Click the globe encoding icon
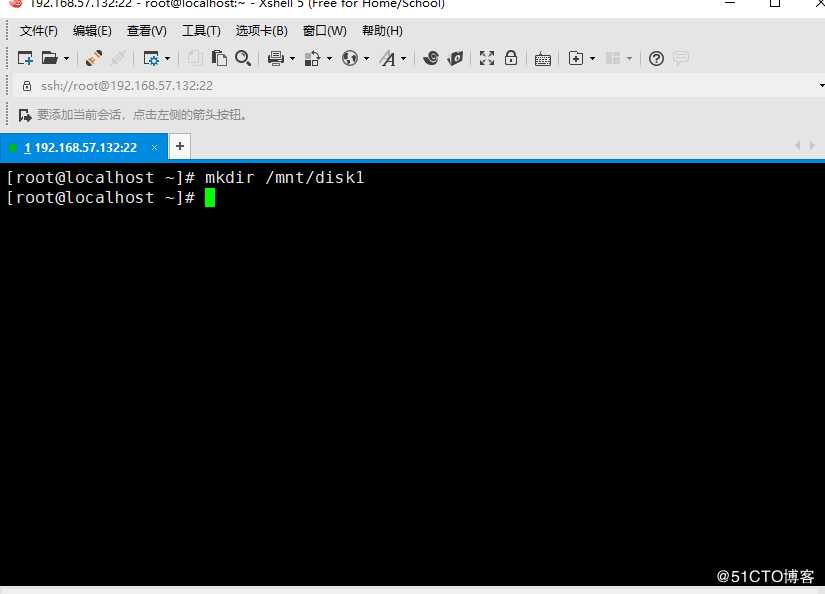The width and height of the screenshot is (825, 594). click(350, 58)
